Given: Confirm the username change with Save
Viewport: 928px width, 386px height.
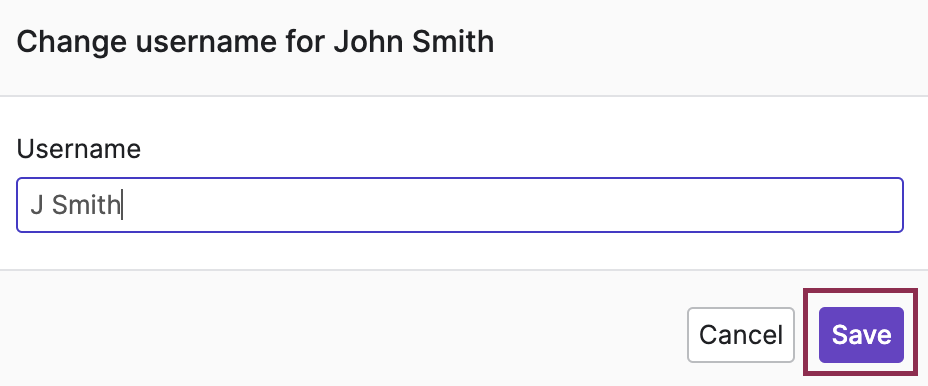Looking at the screenshot, I should (861, 335).
